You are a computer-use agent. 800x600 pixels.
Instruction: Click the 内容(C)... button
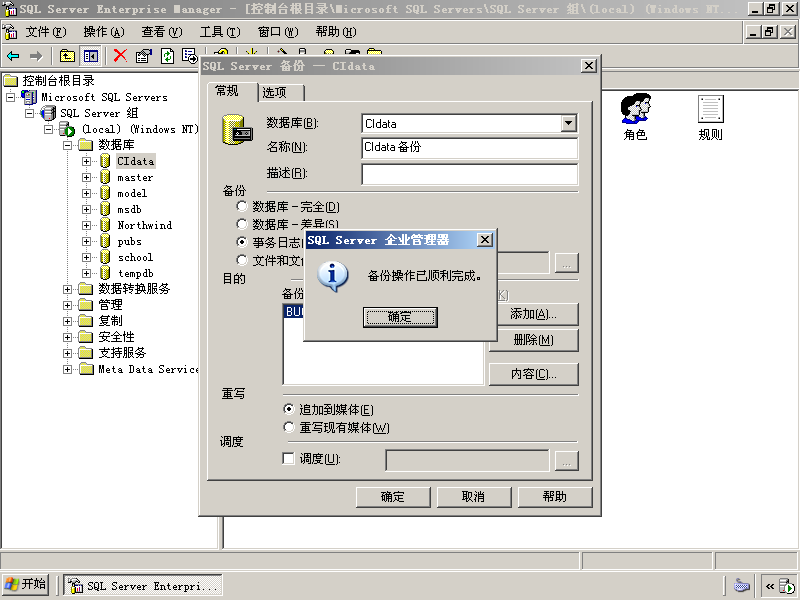coord(534,374)
